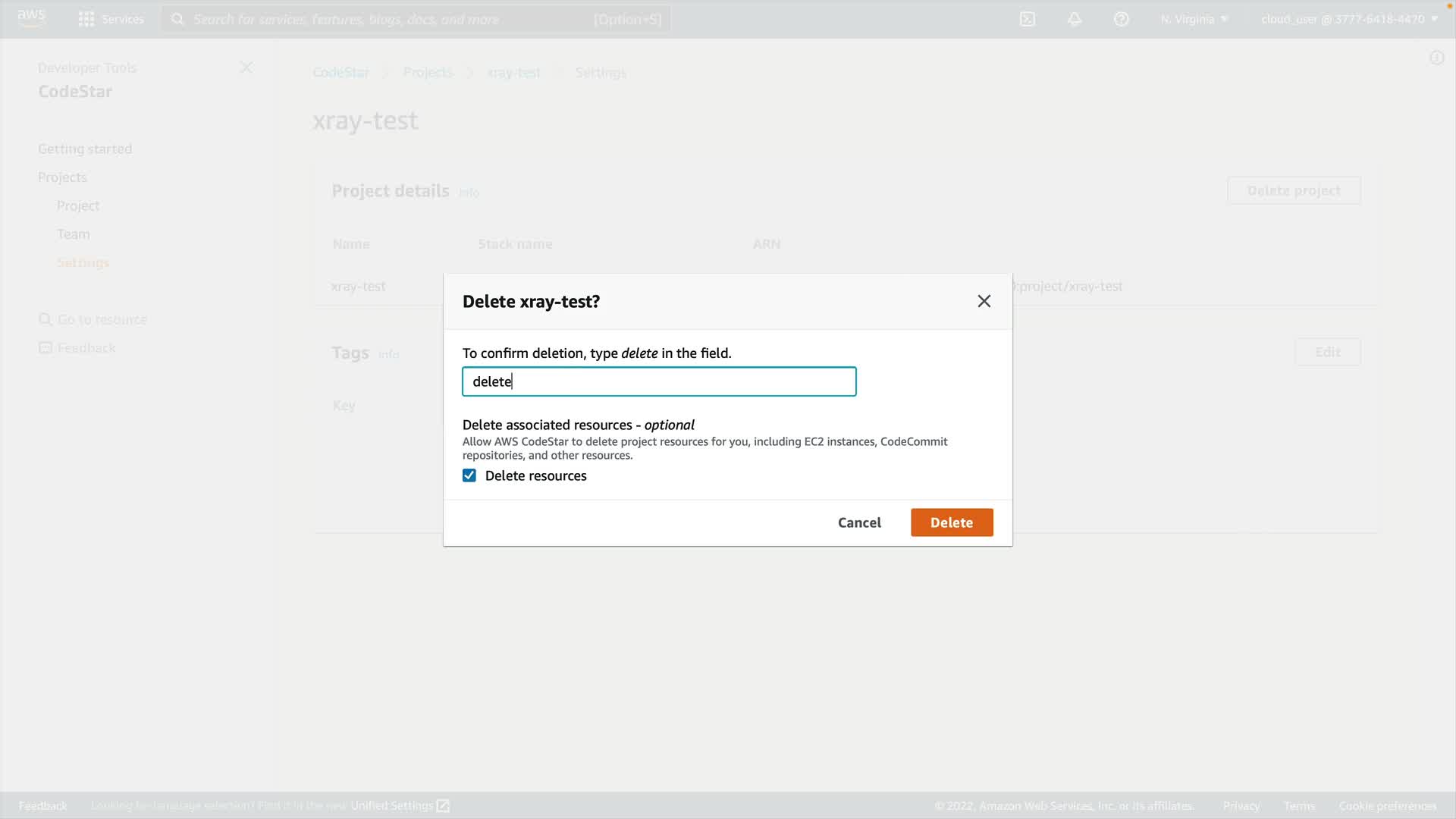Expand the N. Virginia region dropdown
Image resolution: width=1456 pixels, height=819 pixels.
[x=1194, y=19]
